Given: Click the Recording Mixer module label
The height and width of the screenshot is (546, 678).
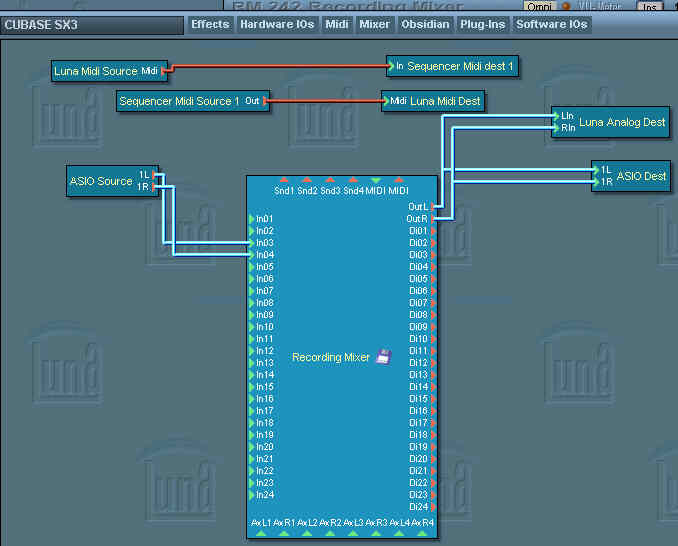Looking at the screenshot, I should [331, 357].
